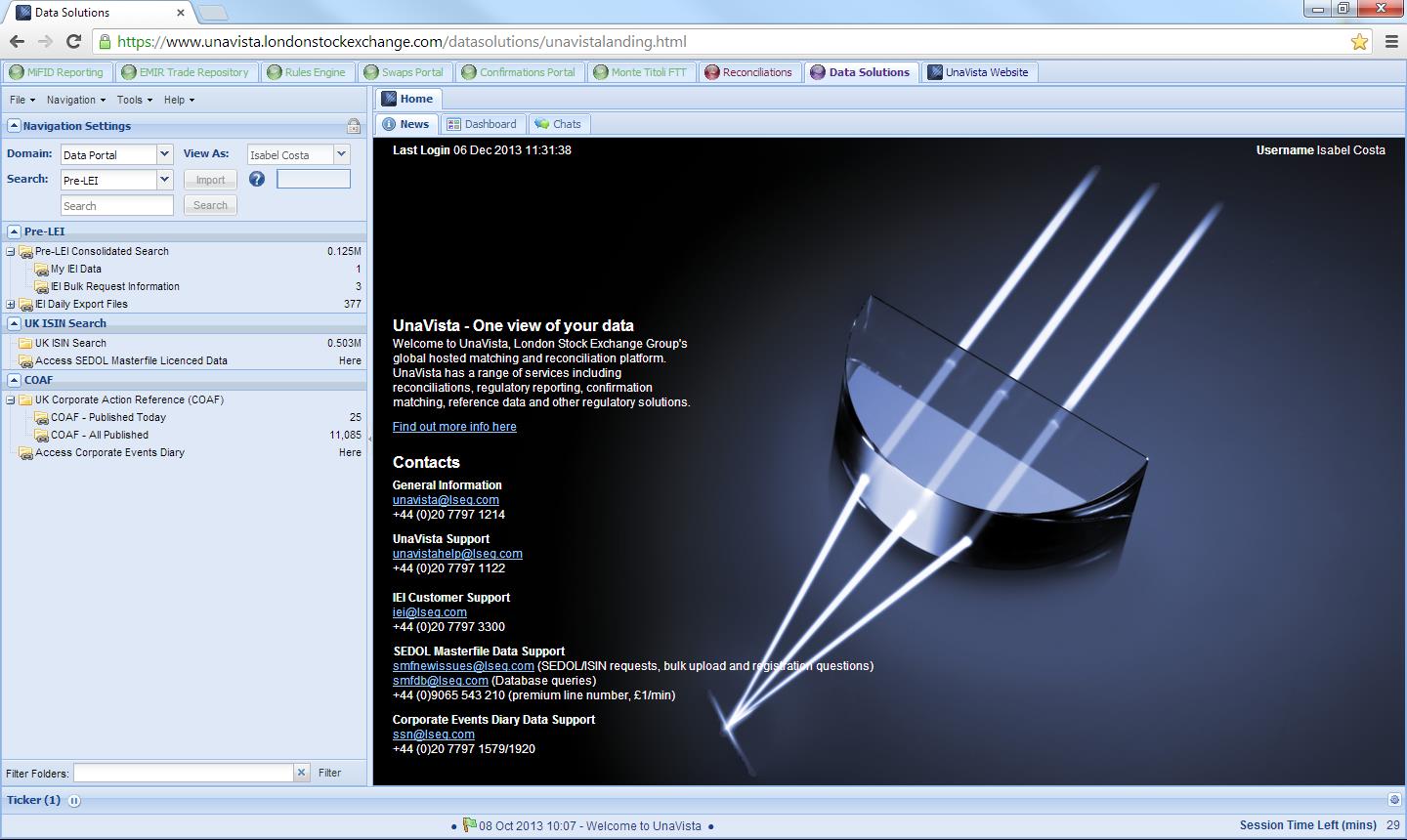Click the browser back arrow
Viewport: 1407px width, 840px height.
(x=17, y=41)
